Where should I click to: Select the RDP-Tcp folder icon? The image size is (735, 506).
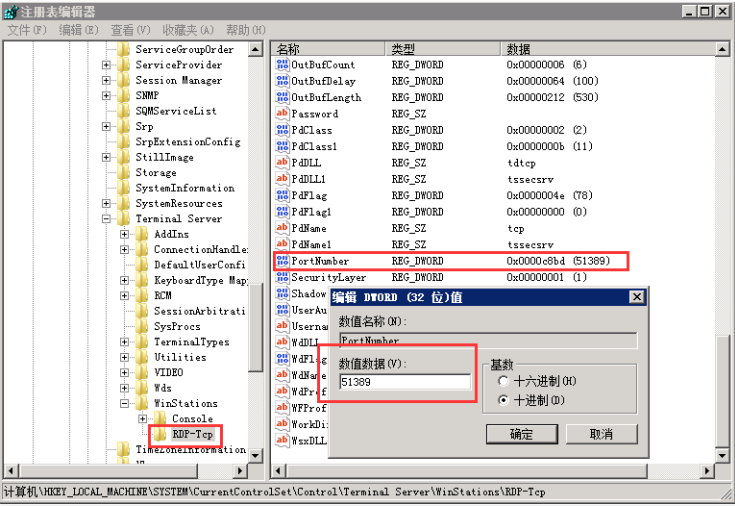[x=161, y=435]
